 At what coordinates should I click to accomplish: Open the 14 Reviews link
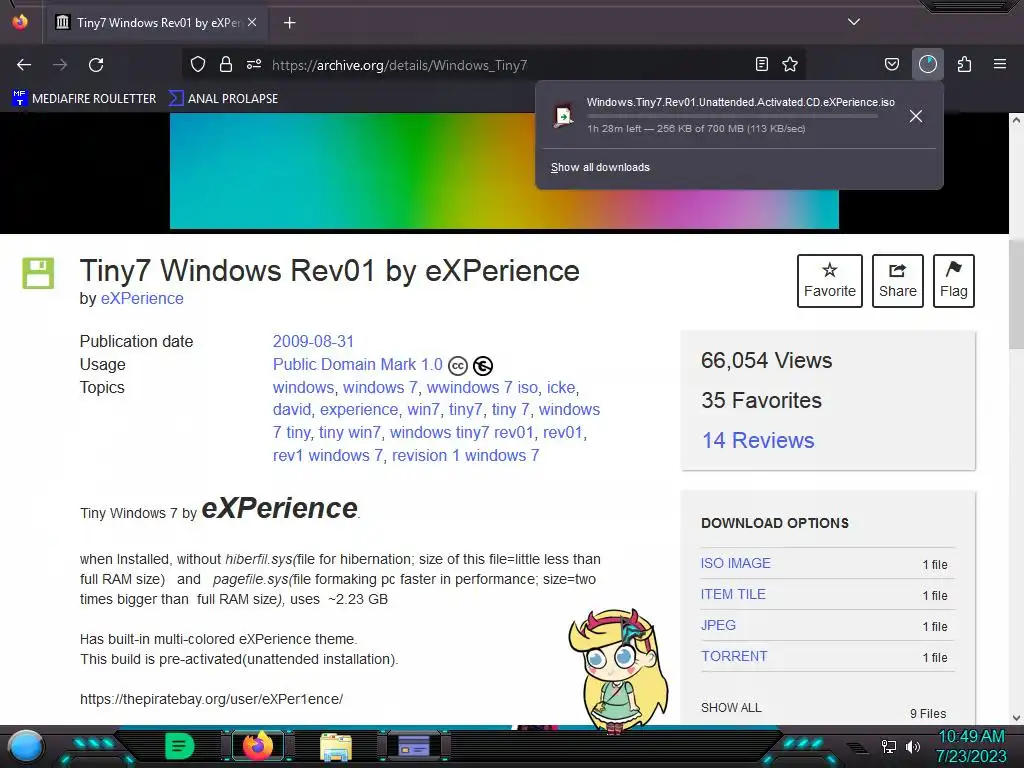(x=758, y=440)
